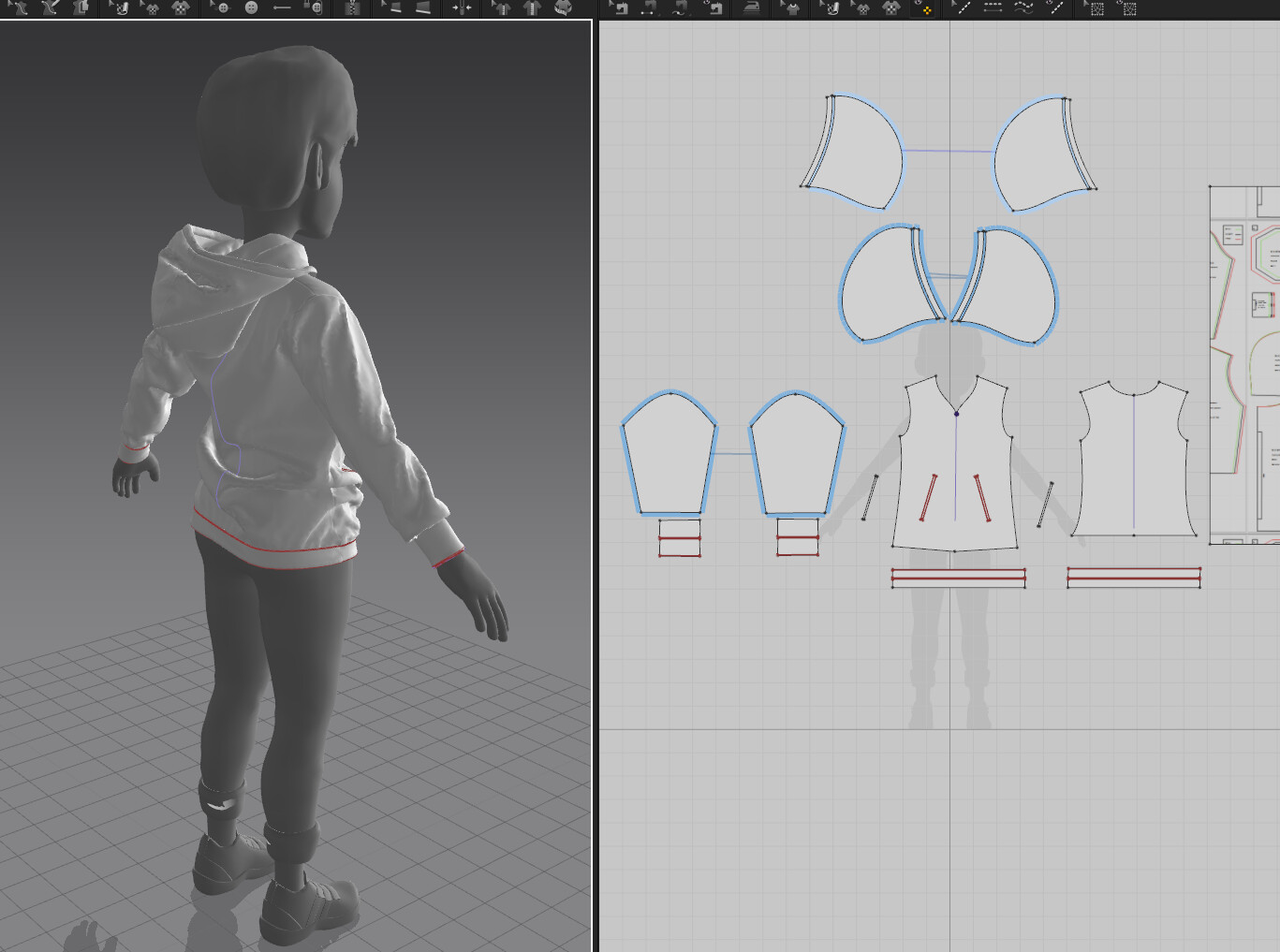Viewport: 1280px width, 952px height.
Task: Select the cuff pattern under the right sleeve
Action: coord(798,538)
